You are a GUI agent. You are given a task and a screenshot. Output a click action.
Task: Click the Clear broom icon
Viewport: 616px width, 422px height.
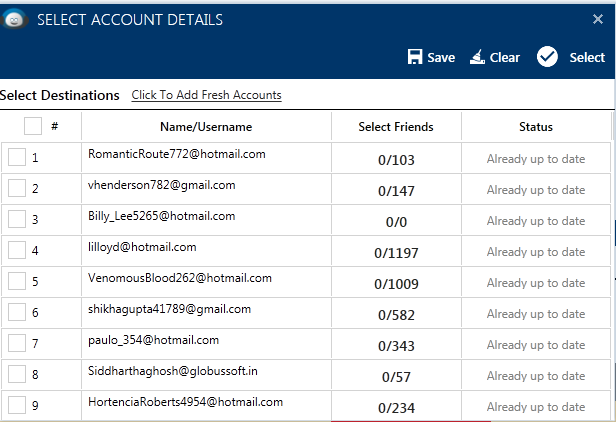coord(477,57)
